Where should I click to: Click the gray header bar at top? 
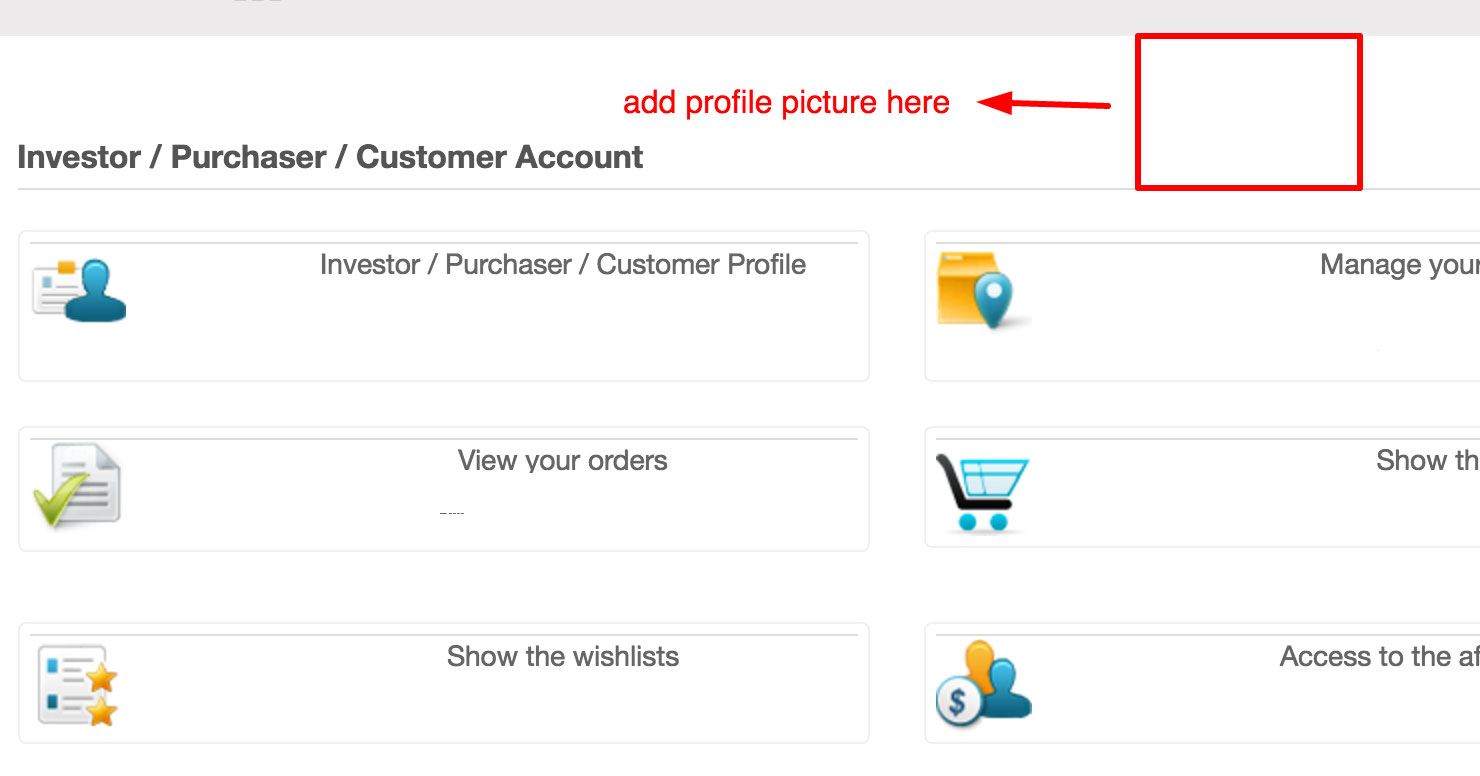[x=740, y=17]
